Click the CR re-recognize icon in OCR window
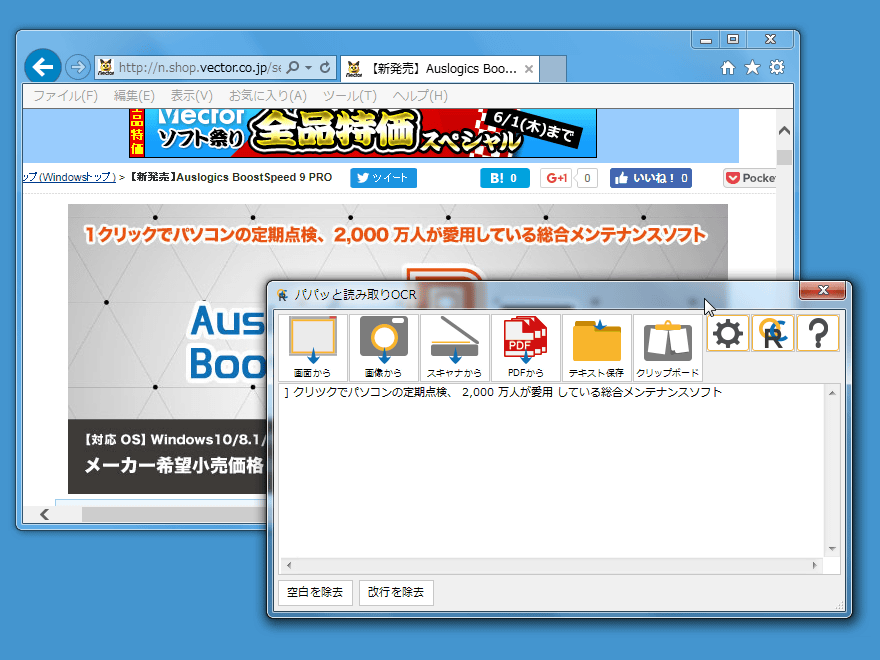The width and height of the screenshot is (880, 660). click(x=773, y=333)
